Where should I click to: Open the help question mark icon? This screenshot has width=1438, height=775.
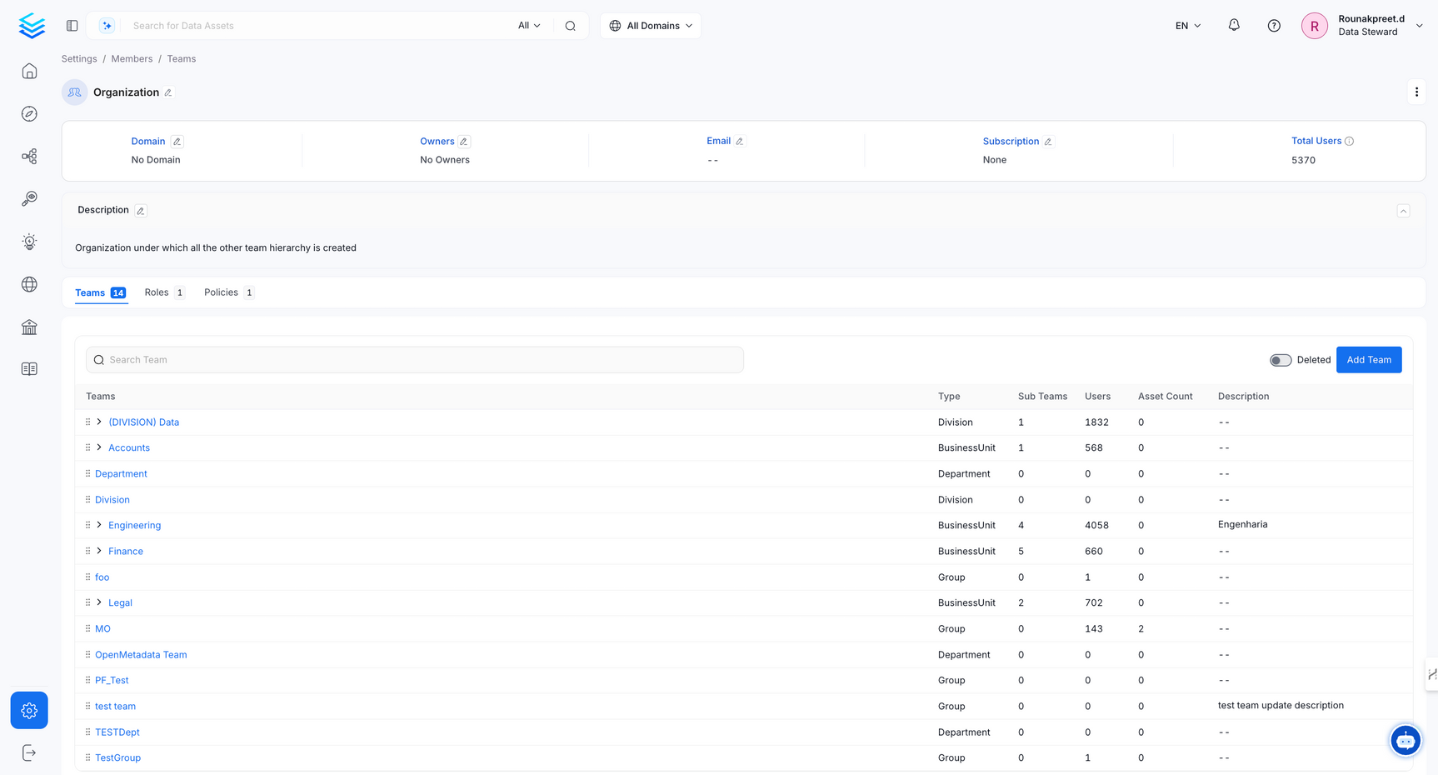(1274, 26)
